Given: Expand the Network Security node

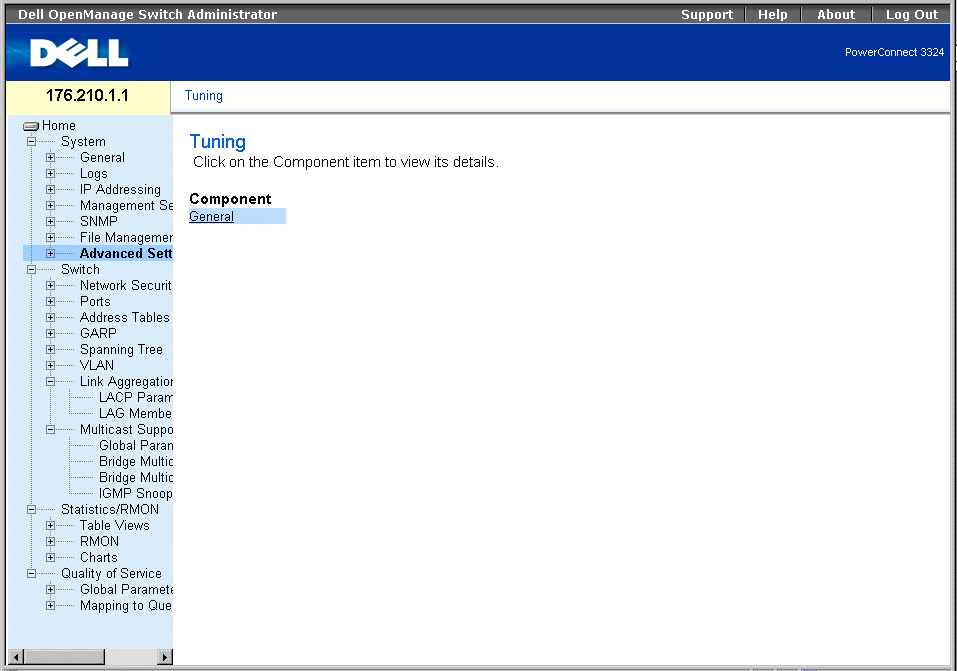Looking at the screenshot, I should [51, 286].
